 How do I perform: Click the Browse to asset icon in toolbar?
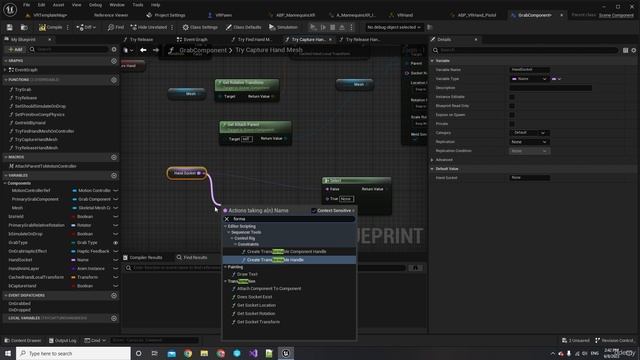[x=24, y=27]
